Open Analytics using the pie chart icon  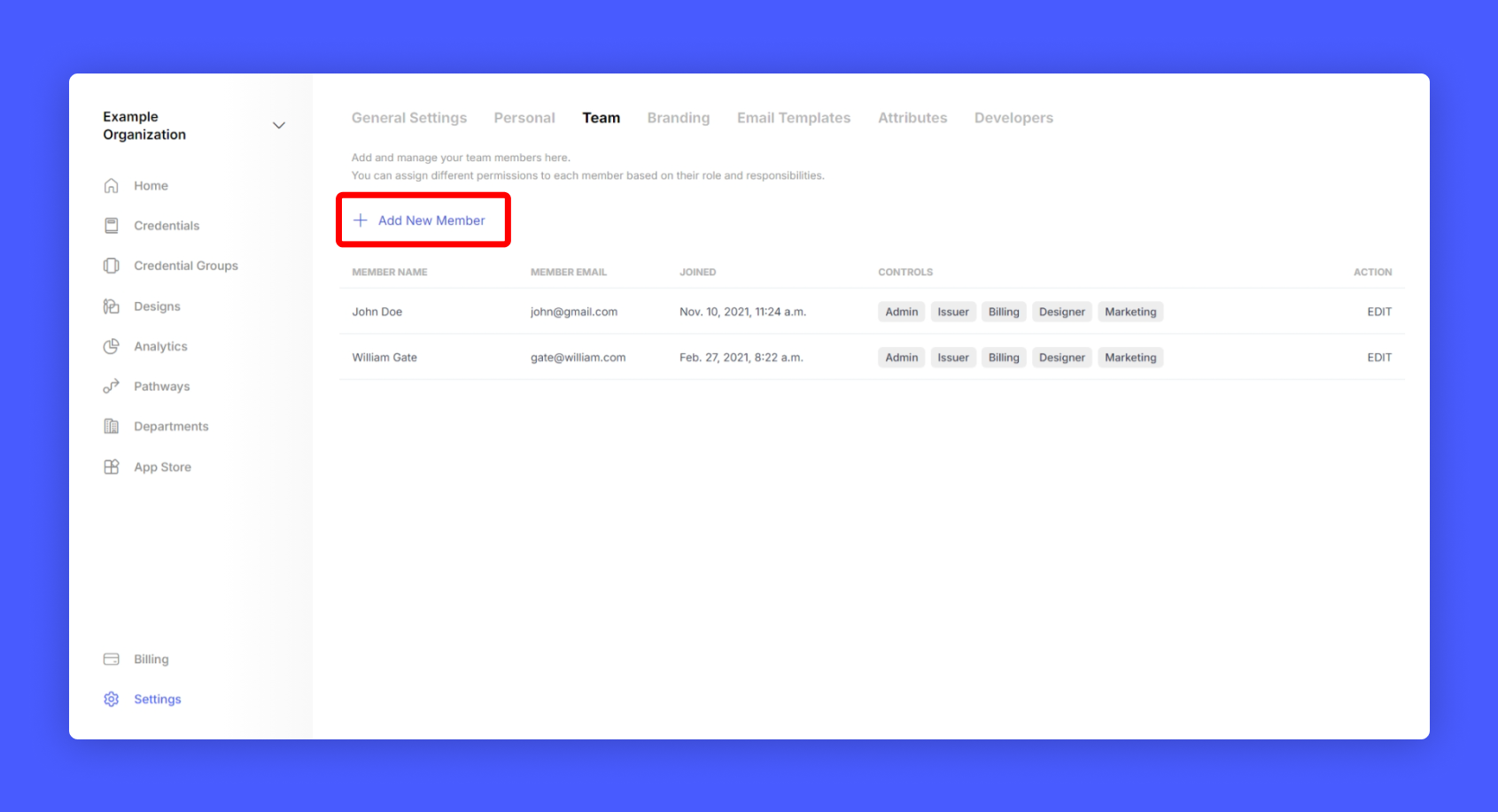click(111, 346)
